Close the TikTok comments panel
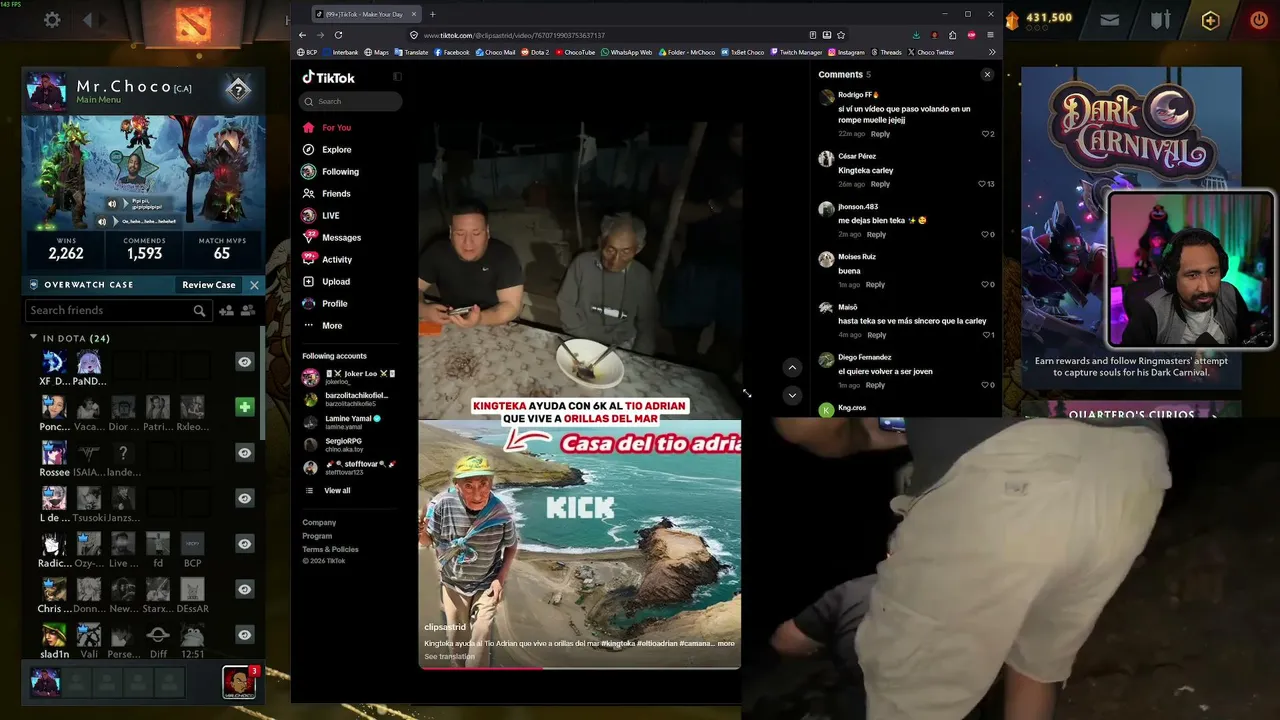Screen dimensions: 1280x720 987,75
